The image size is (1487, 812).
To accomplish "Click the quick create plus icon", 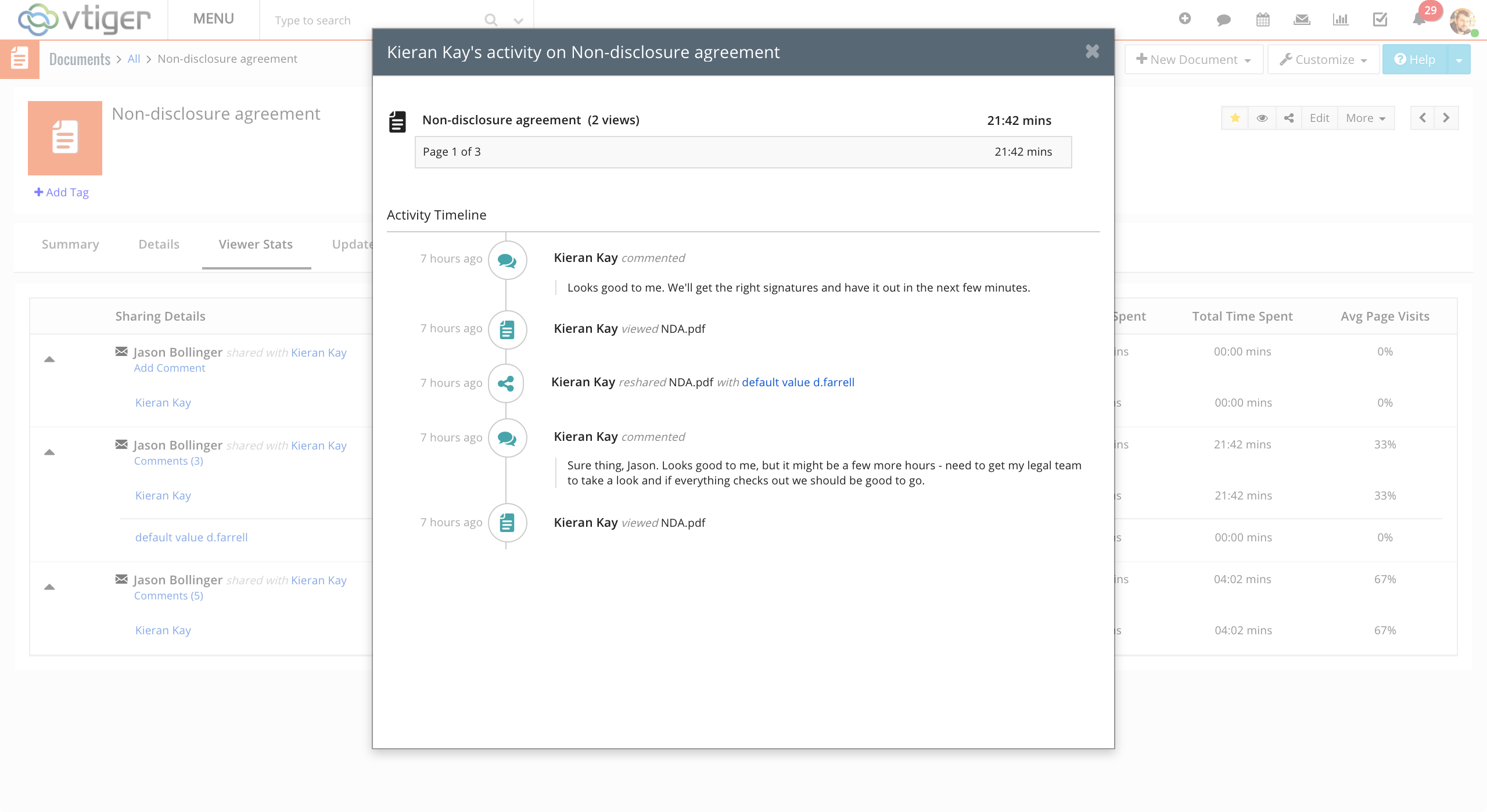I will point(1185,19).
